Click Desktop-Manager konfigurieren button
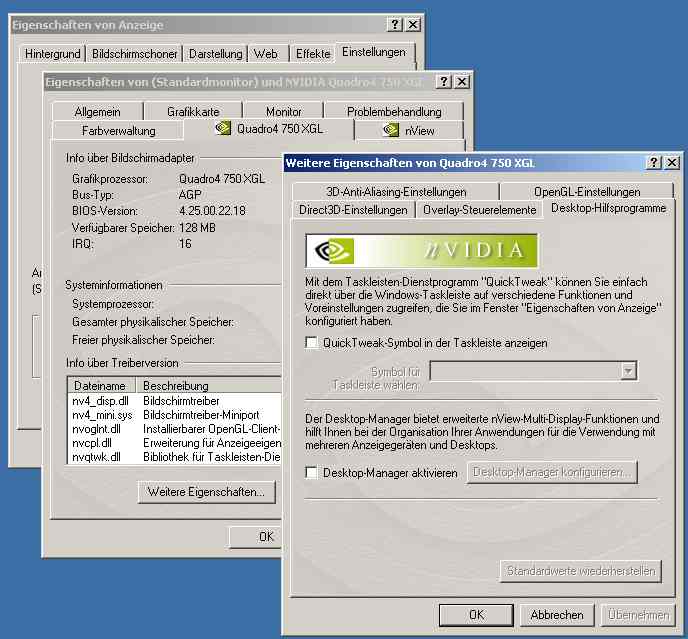 [552, 472]
